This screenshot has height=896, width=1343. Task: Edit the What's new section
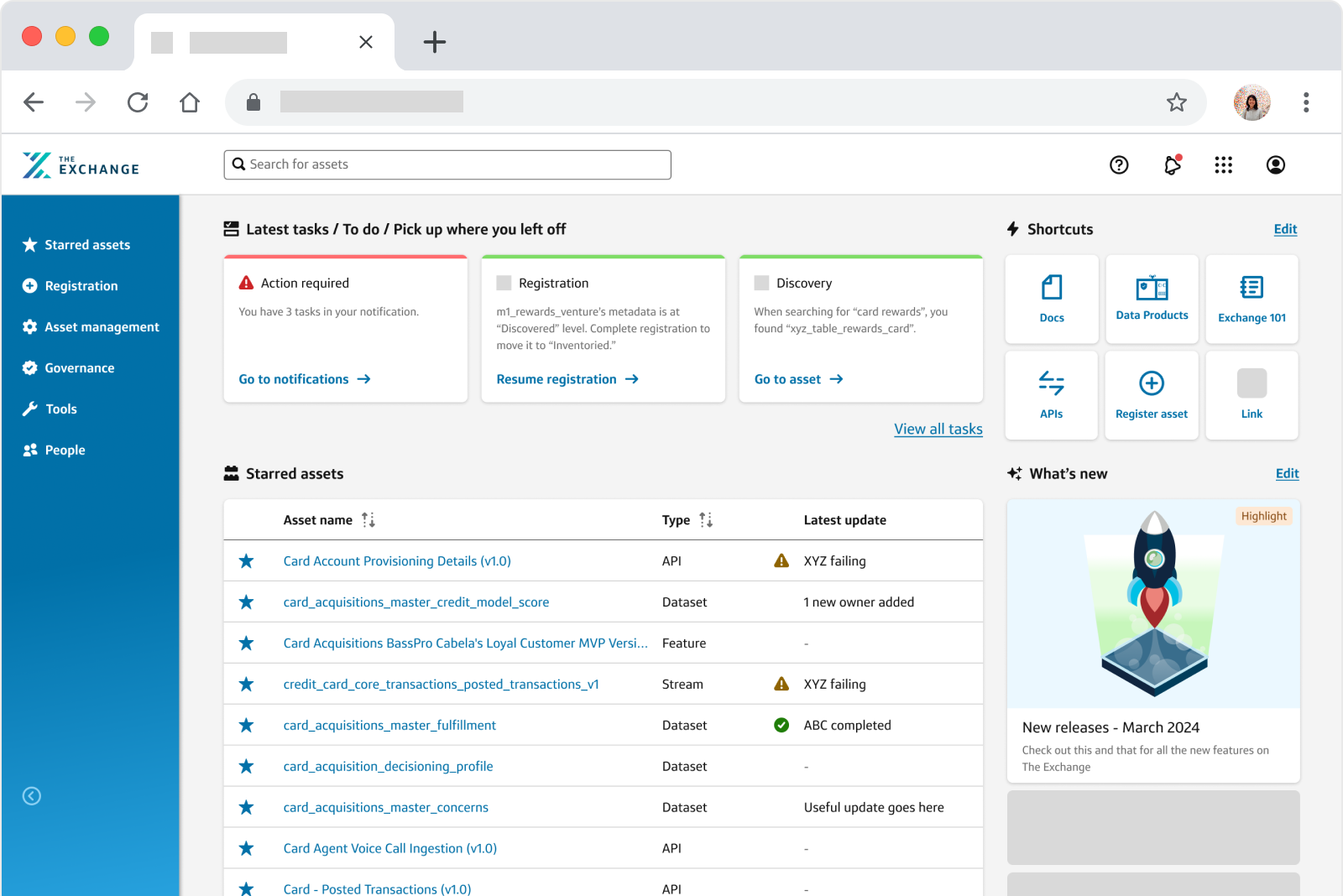click(x=1287, y=474)
